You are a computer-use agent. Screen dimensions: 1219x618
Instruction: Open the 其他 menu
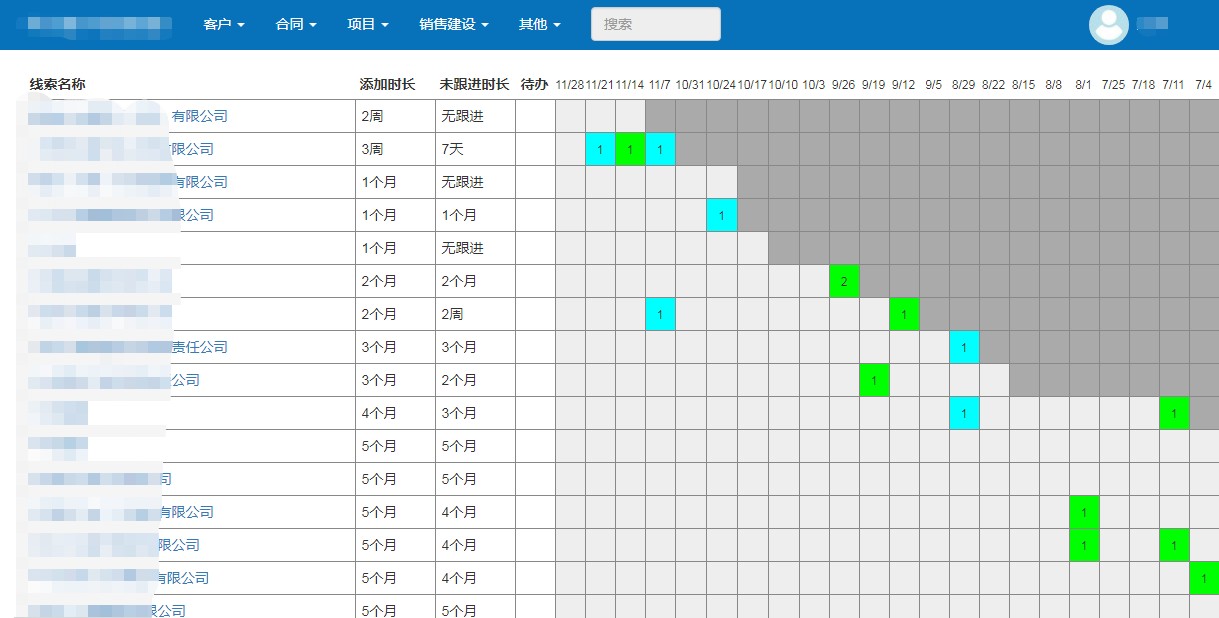click(540, 24)
